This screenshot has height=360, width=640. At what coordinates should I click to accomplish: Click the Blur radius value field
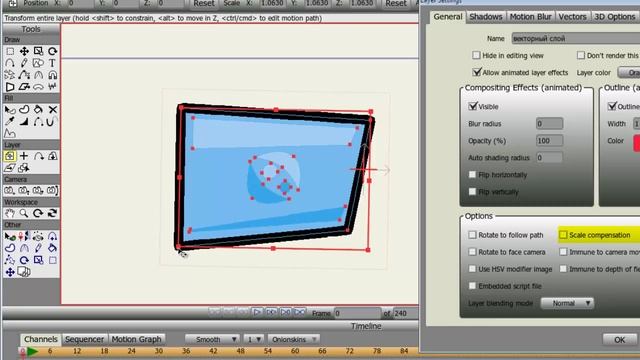pos(549,123)
